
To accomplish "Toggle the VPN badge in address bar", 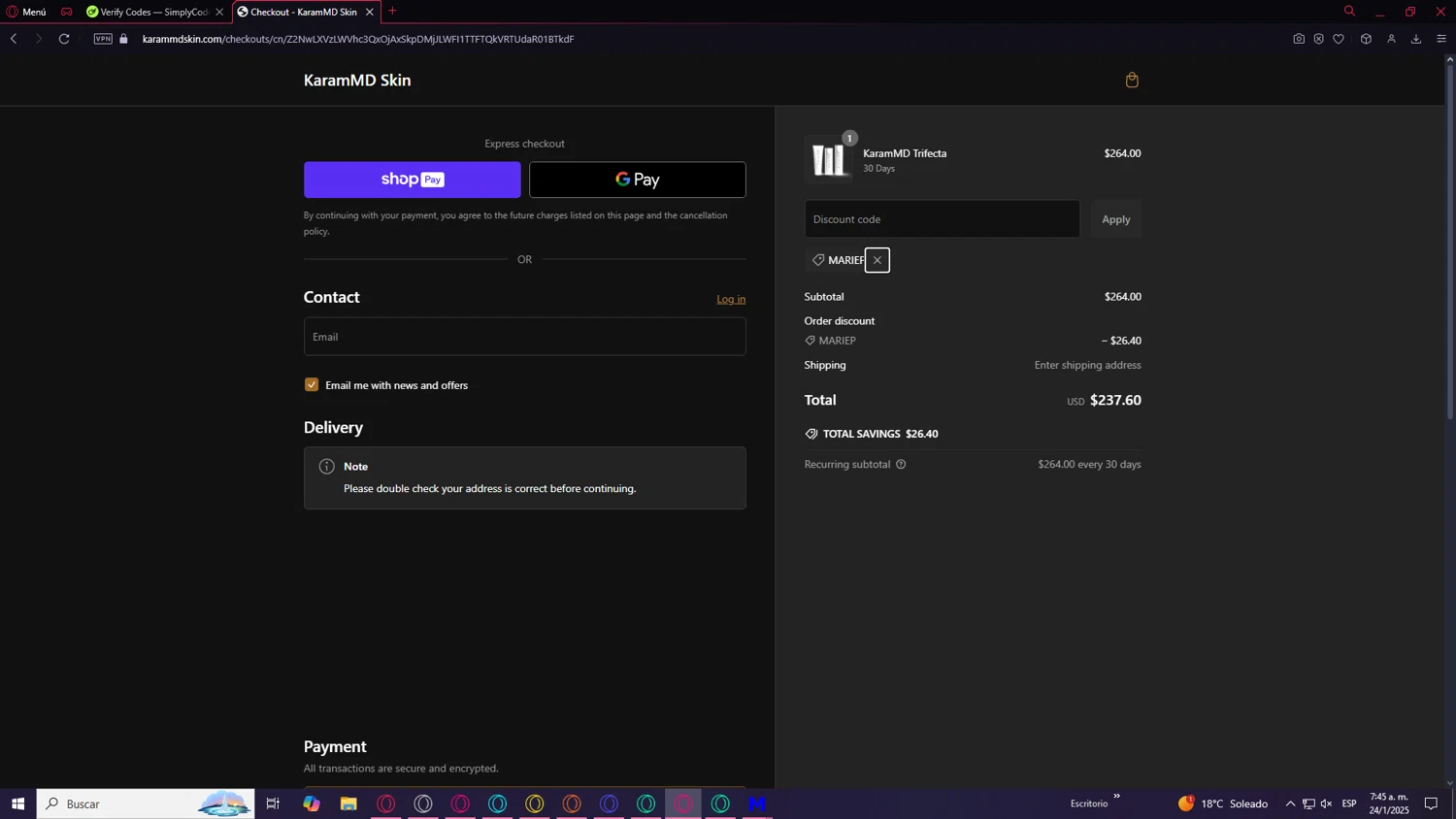I will point(103,39).
